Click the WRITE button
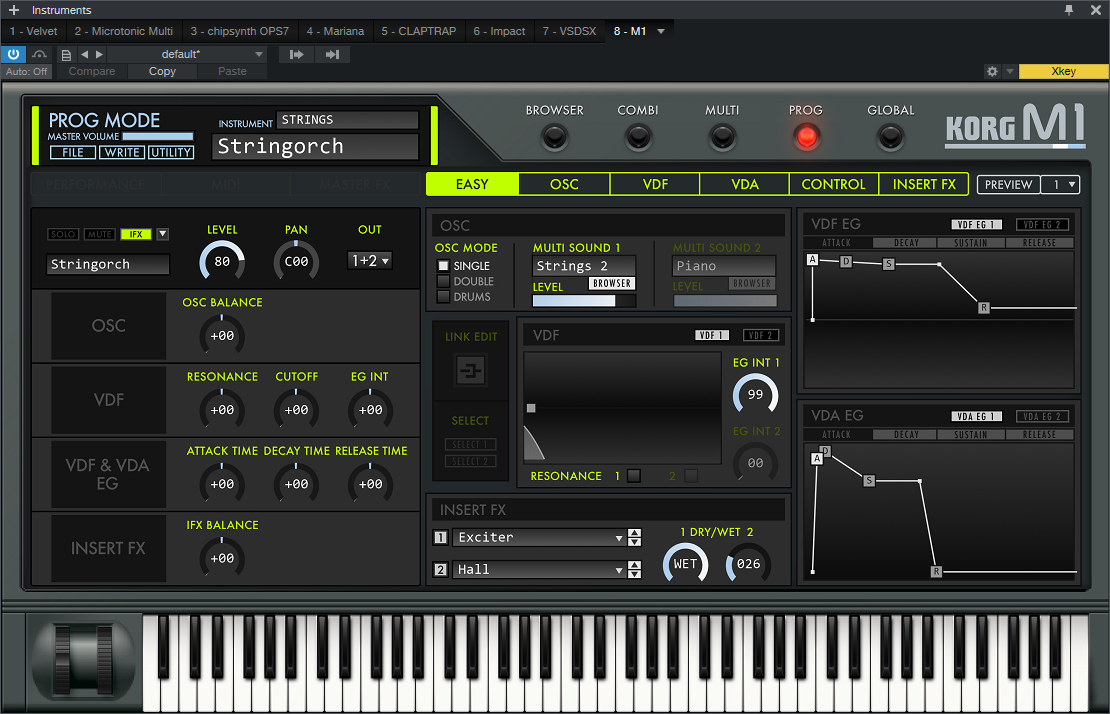Viewport: 1110px width, 714px height. click(122, 152)
